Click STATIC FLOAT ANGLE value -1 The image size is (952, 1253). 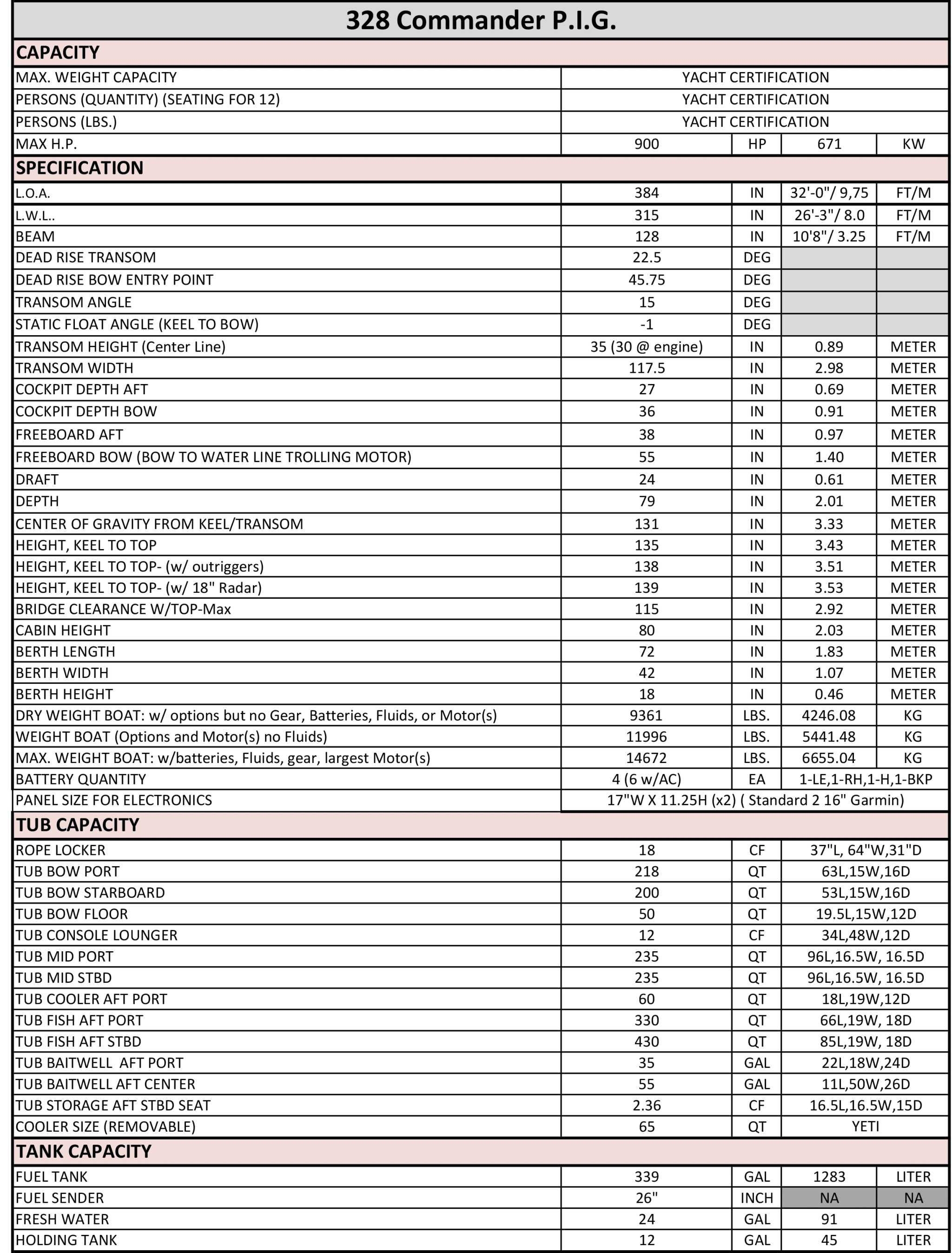pyautogui.click(x=647, y=325)
